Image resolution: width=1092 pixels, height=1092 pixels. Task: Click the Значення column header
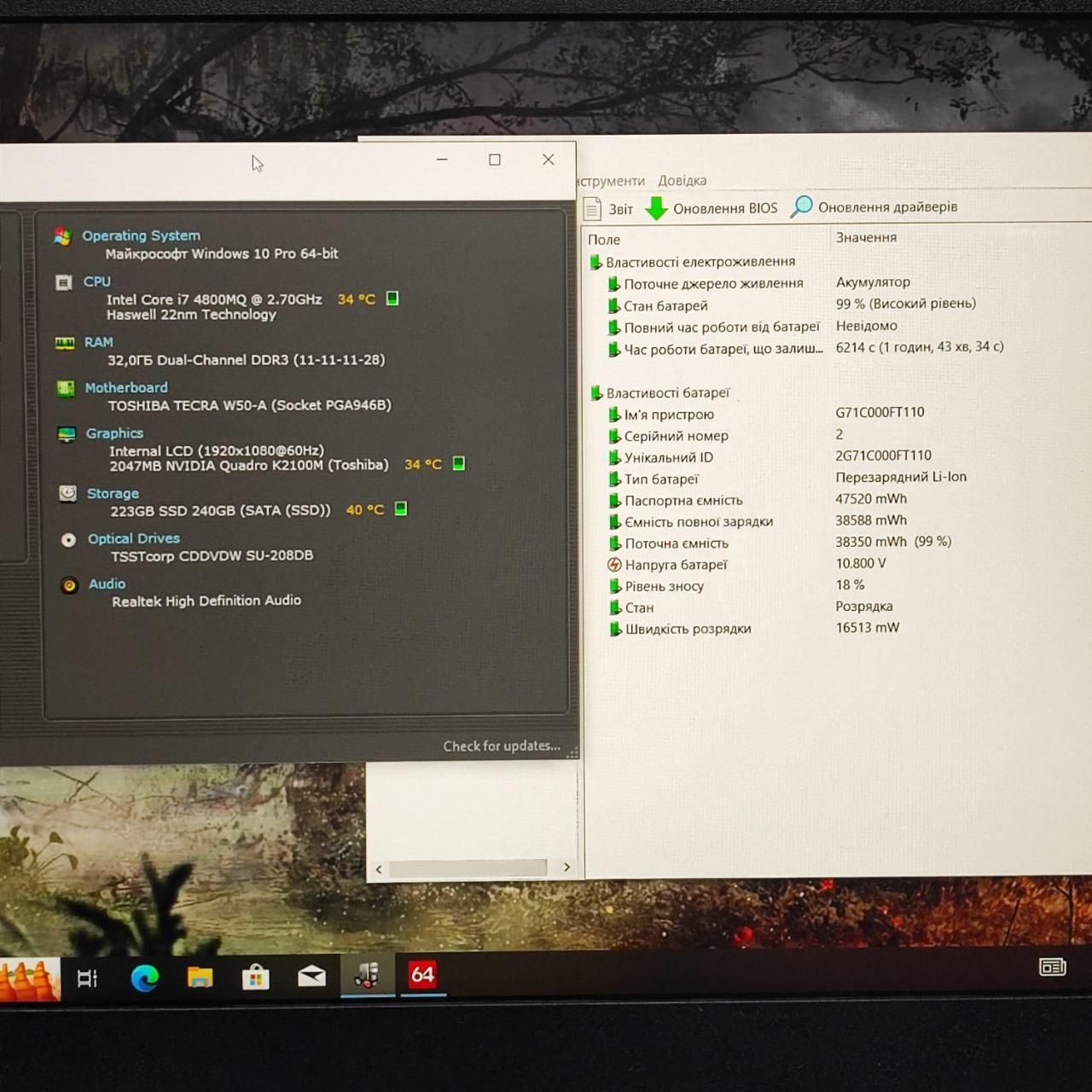point(866,237)
